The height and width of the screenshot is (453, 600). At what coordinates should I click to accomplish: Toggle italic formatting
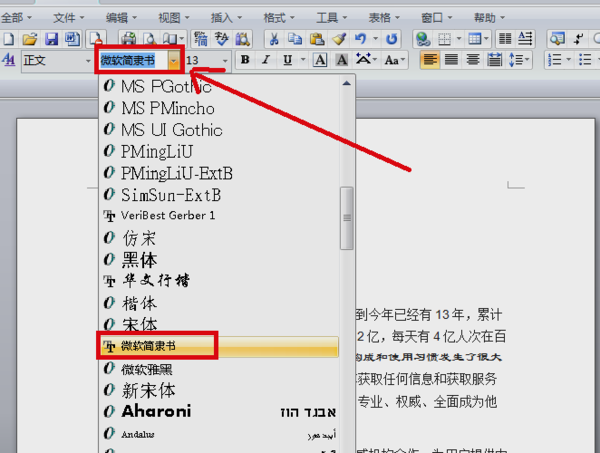(266, 60)
